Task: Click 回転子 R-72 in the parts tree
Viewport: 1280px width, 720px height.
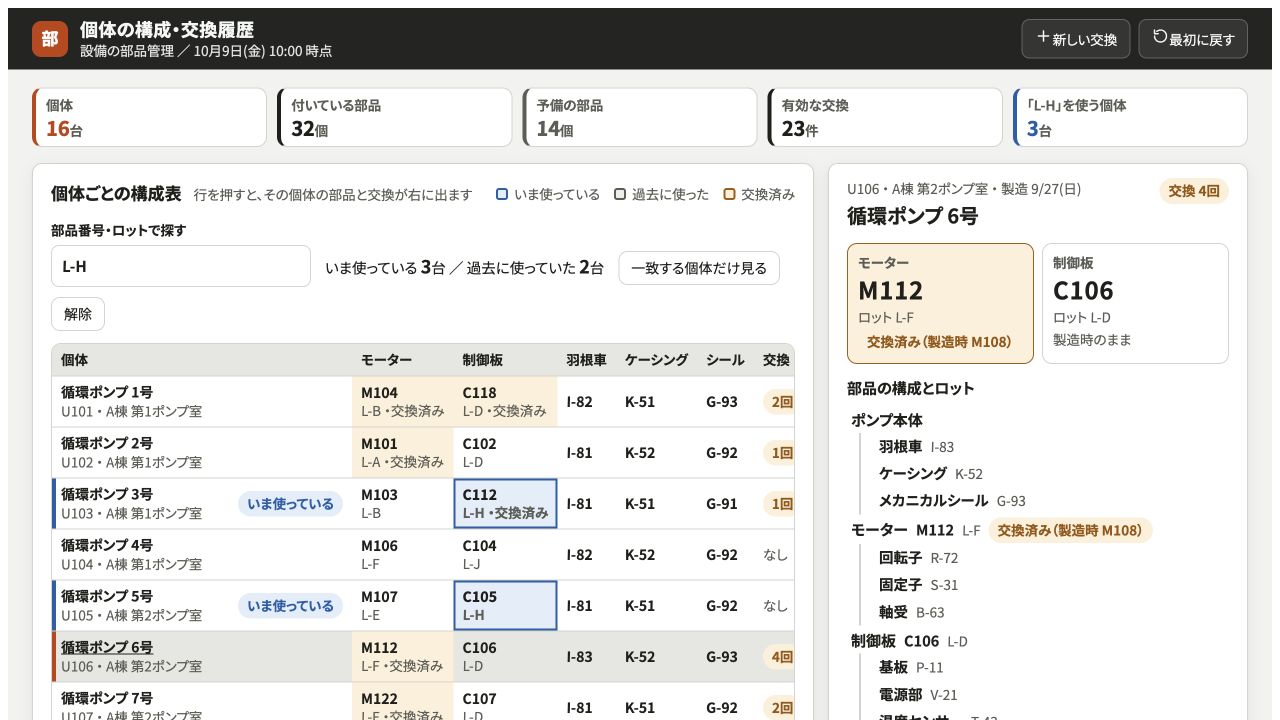Action: (918, 558)
